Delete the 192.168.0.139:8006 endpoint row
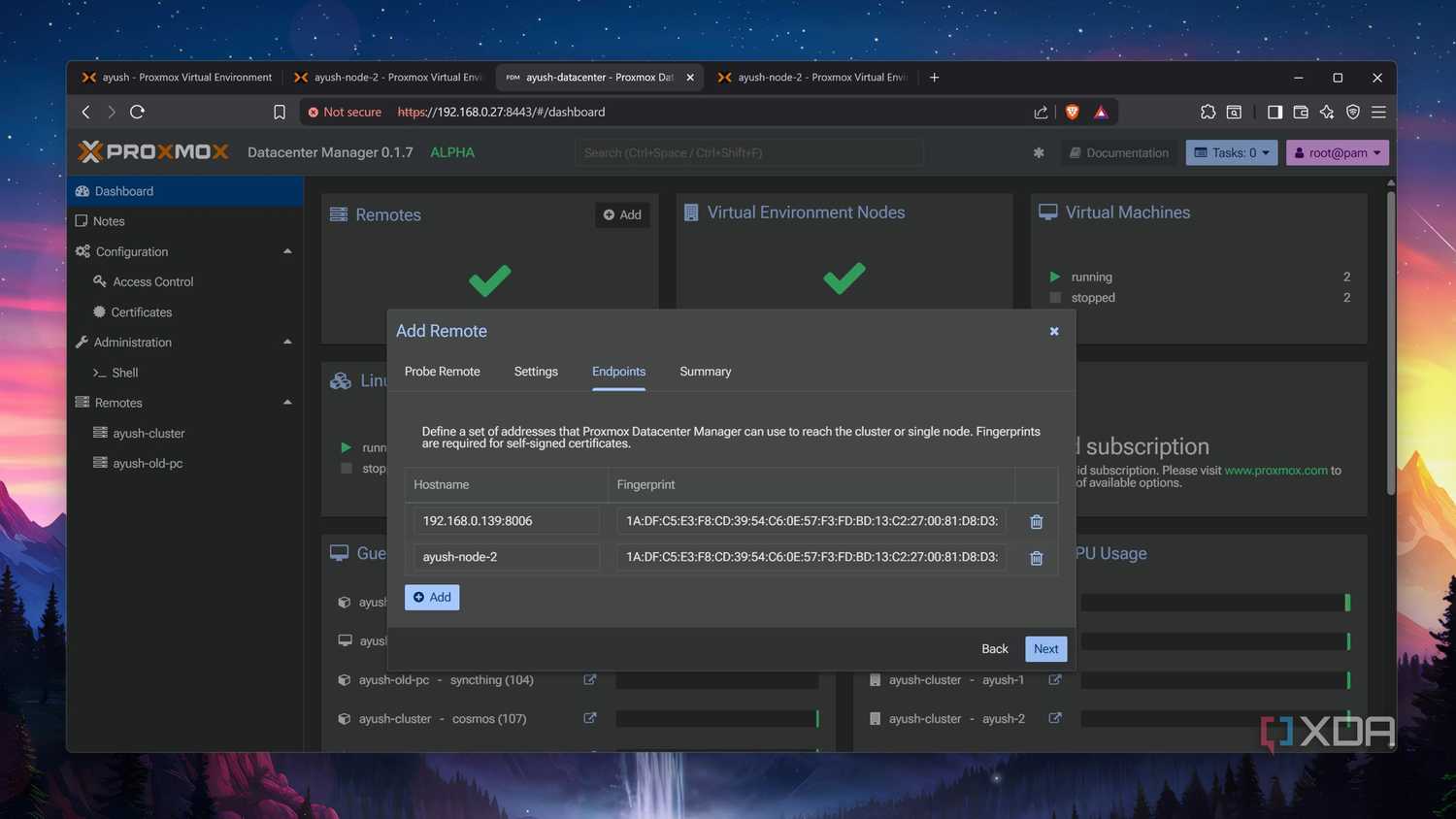 (x=1037, y=522)
